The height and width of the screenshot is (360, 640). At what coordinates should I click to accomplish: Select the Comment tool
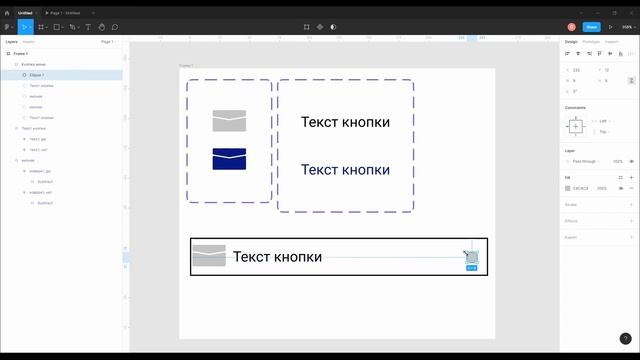[x=115, y=27]
